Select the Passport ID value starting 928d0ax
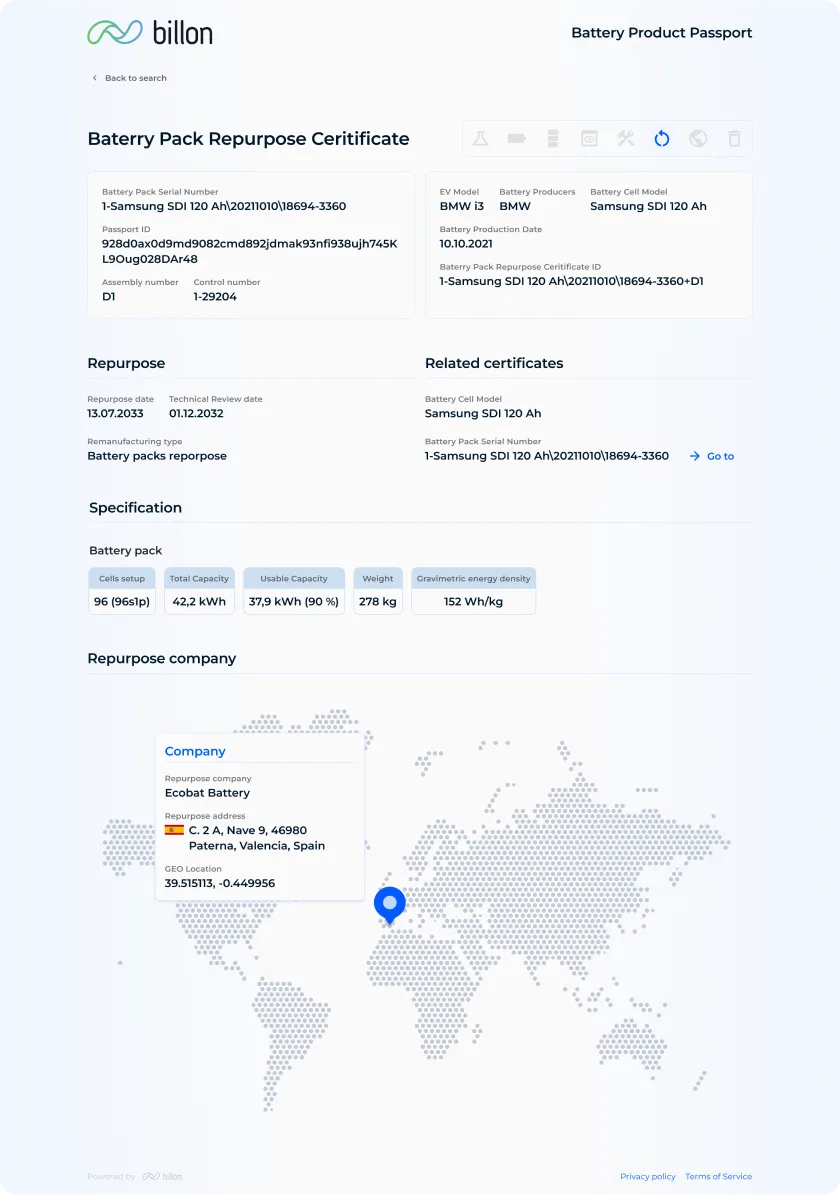This screenshot has width=840, height=1195. (x=250, y=251)
